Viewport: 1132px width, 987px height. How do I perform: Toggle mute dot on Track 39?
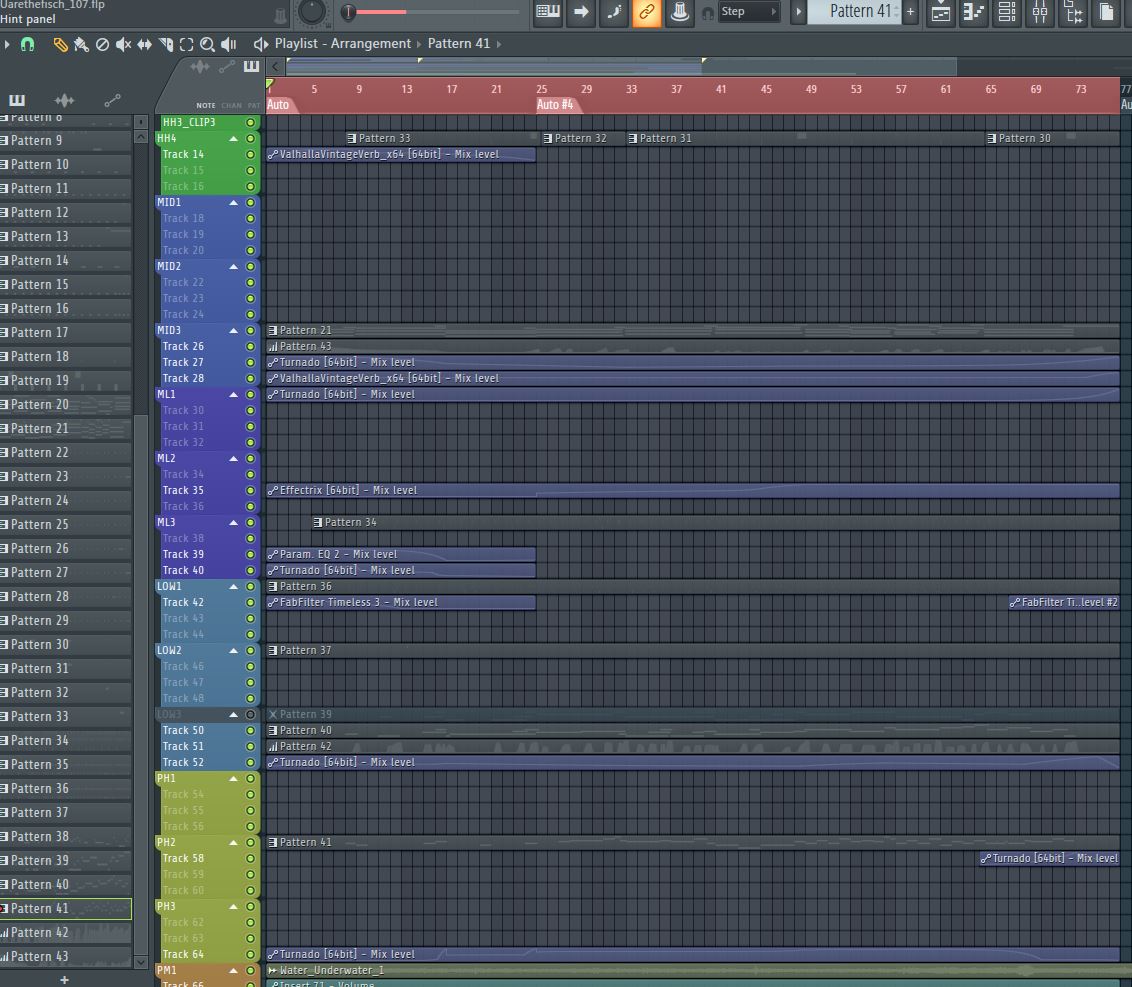point(251,555)
